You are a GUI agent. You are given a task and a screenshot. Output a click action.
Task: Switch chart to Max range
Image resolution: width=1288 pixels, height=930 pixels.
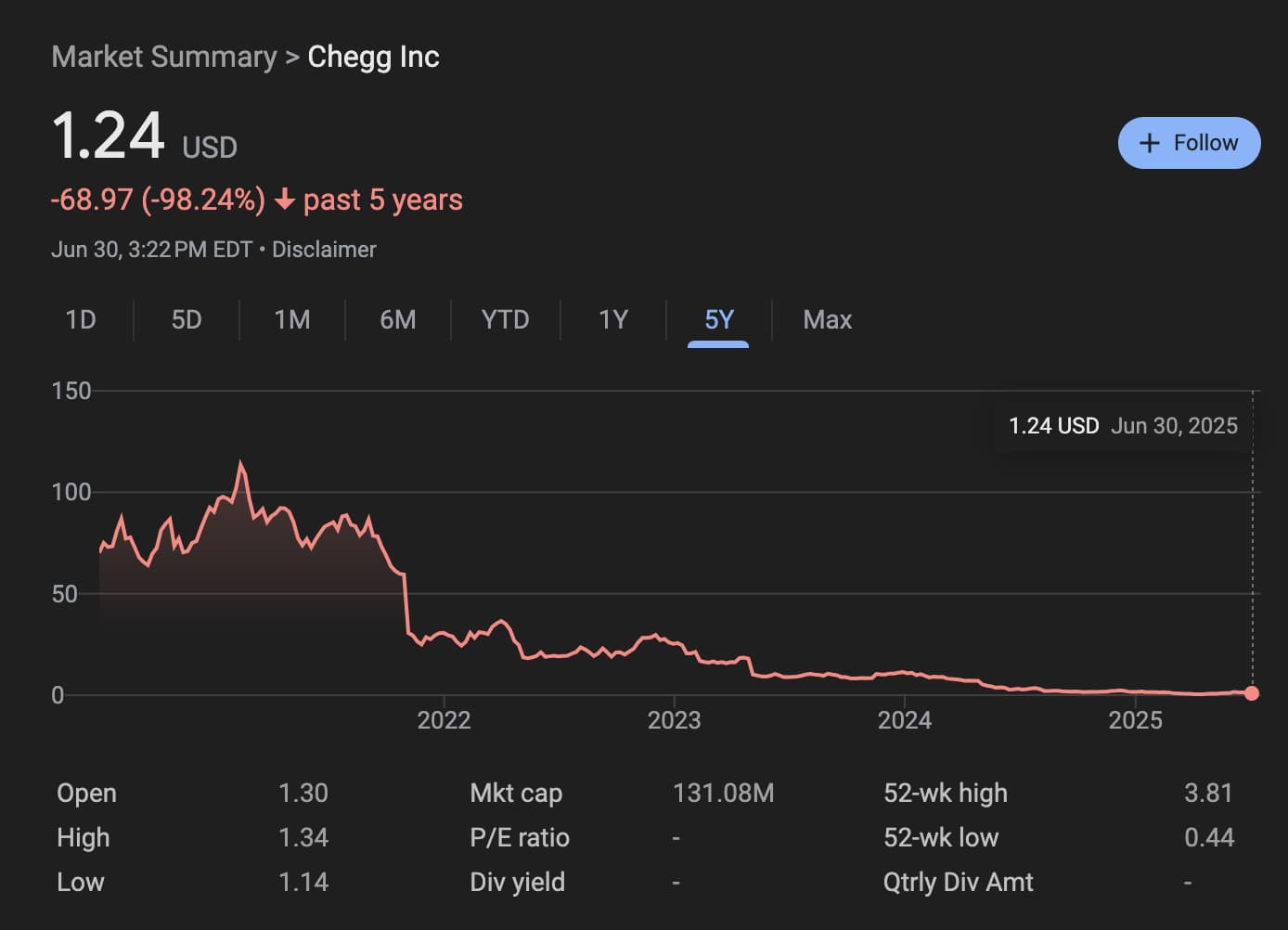click(827, 320)
